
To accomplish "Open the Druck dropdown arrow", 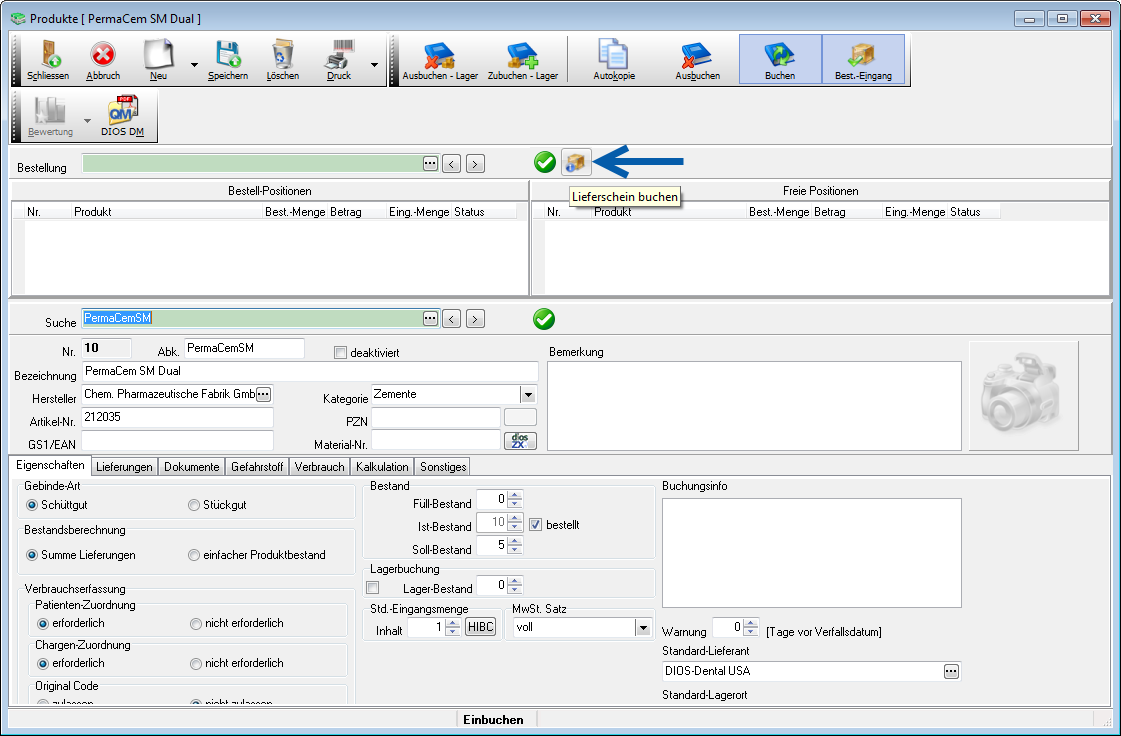I will coord(374,64).
